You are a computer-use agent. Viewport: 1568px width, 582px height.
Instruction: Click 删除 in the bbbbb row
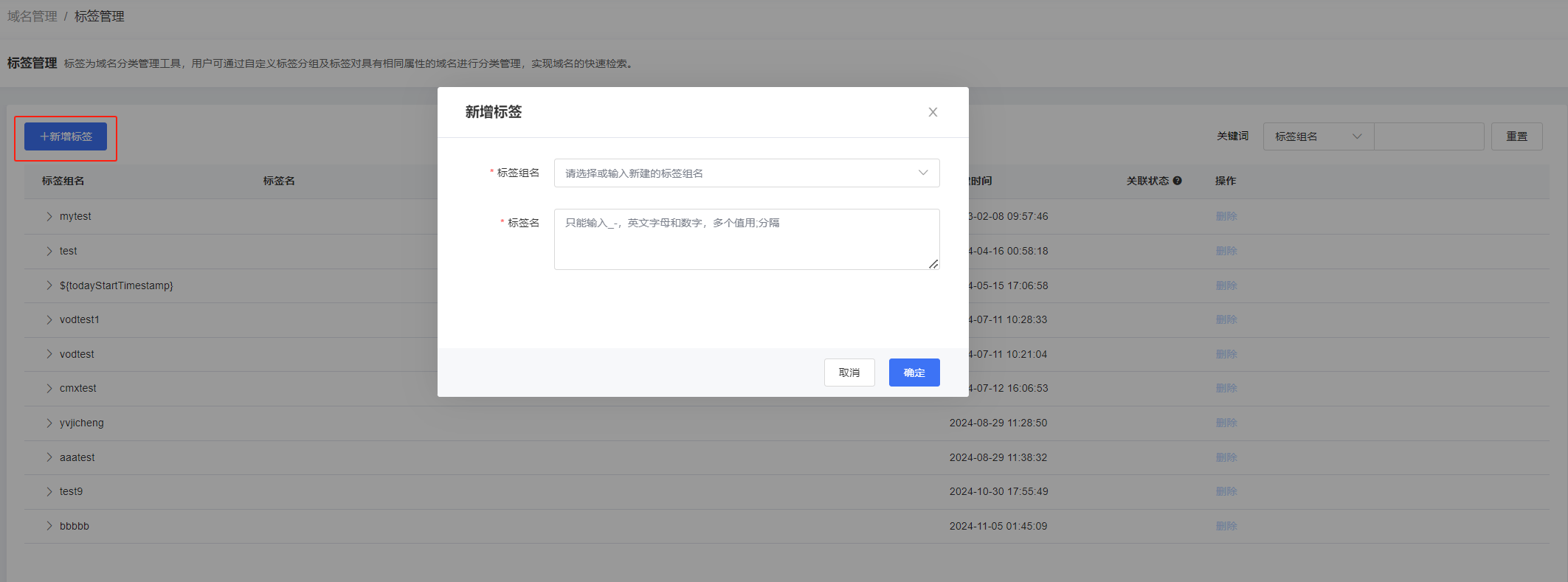coord(1226,526)
